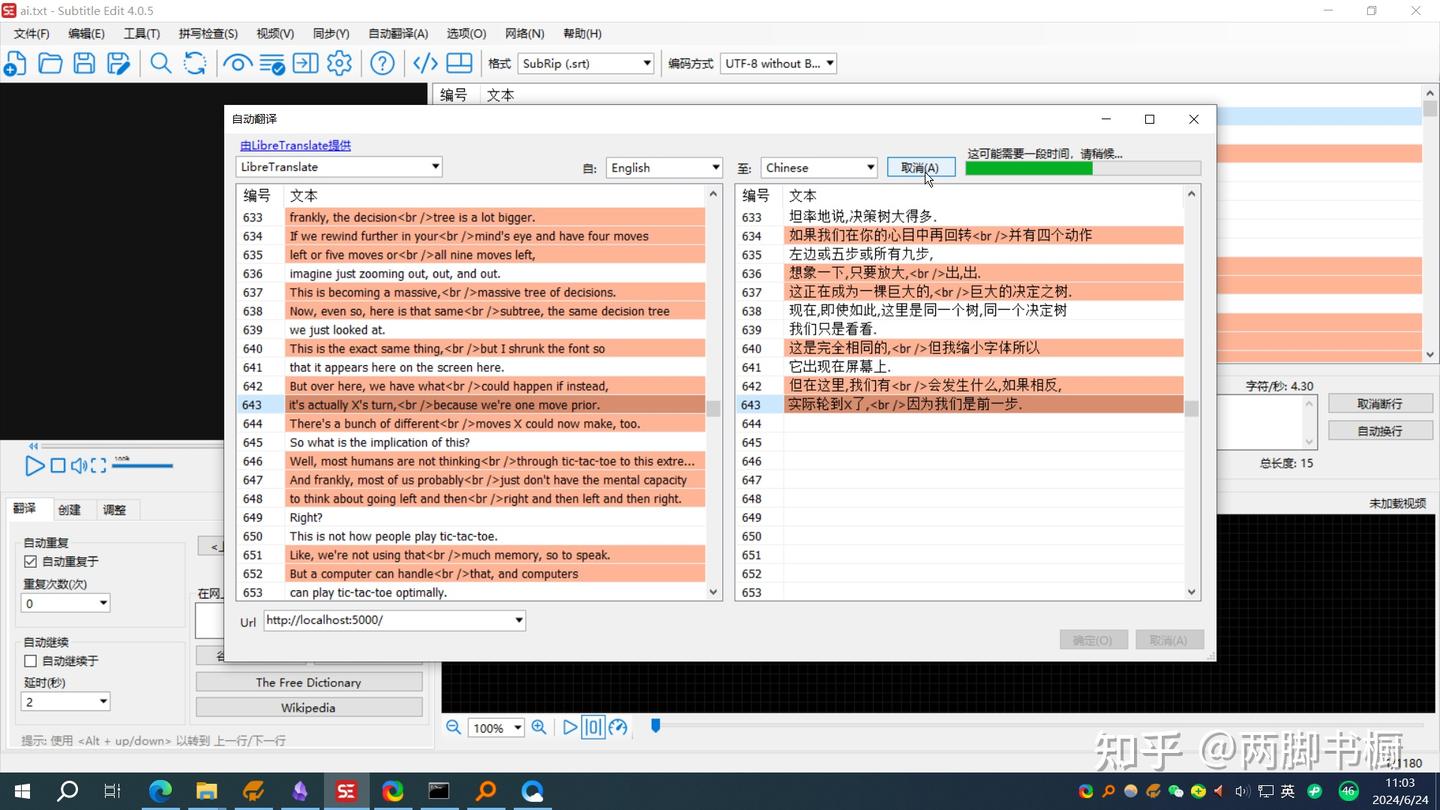Open the source language English dropdown
This screenshot has width=1440, height=810.
[665, 167]
